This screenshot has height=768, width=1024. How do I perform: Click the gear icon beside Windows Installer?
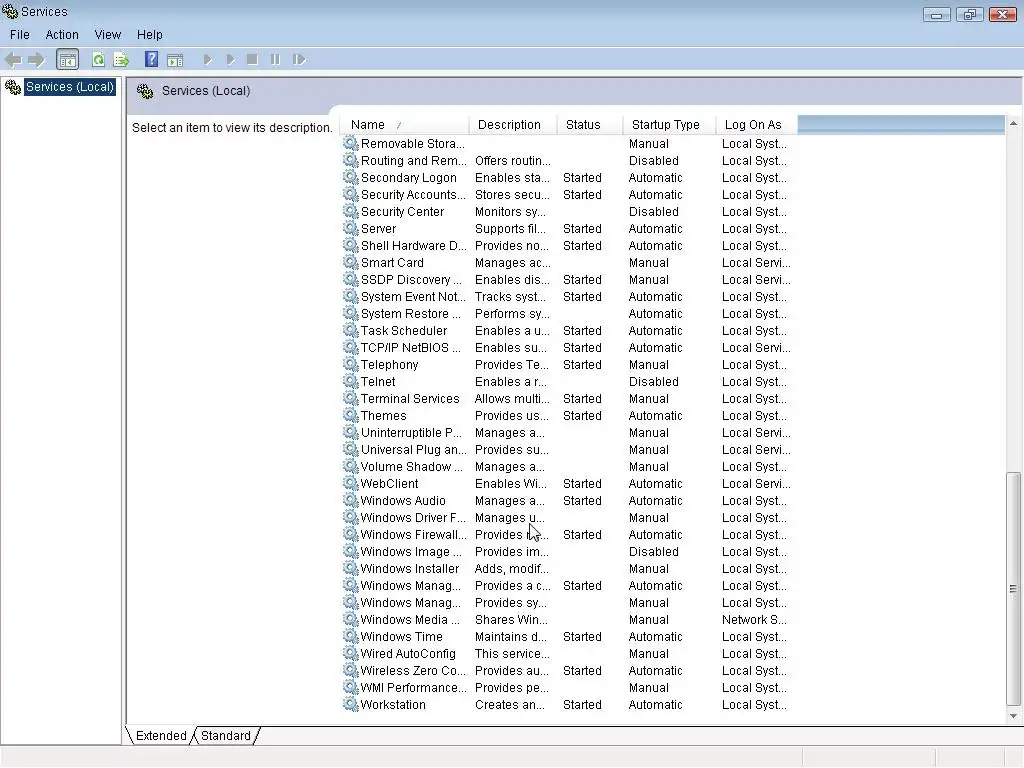[351, 568]
